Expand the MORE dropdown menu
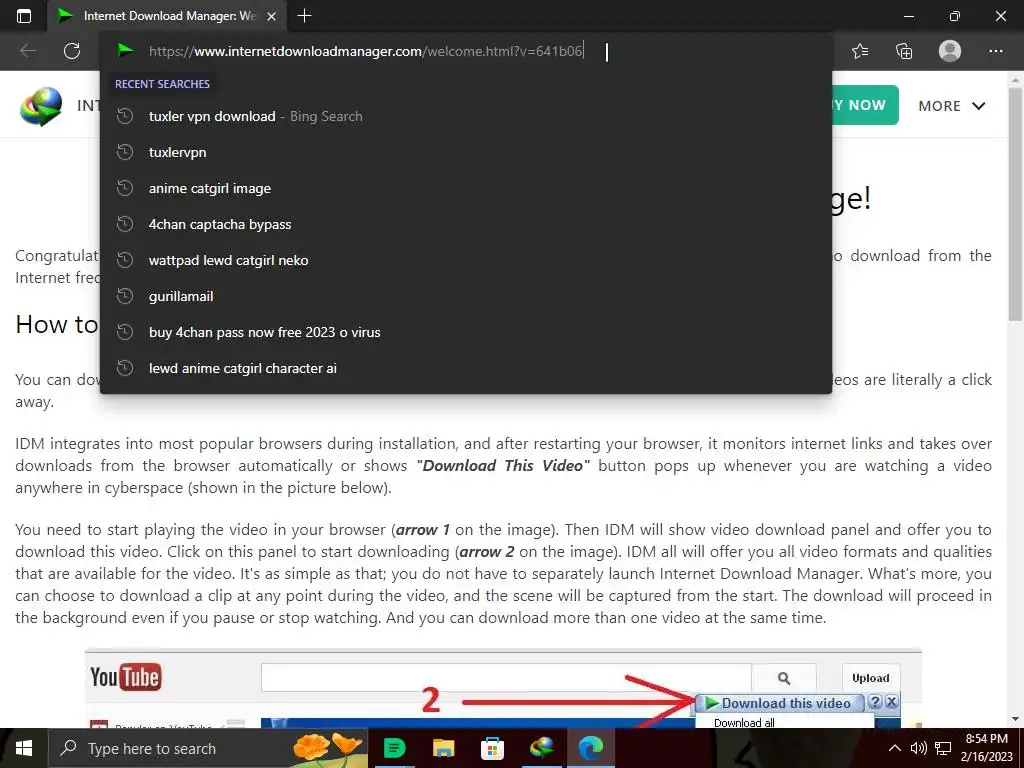The image size is (1024, 768). pos(952,106)
